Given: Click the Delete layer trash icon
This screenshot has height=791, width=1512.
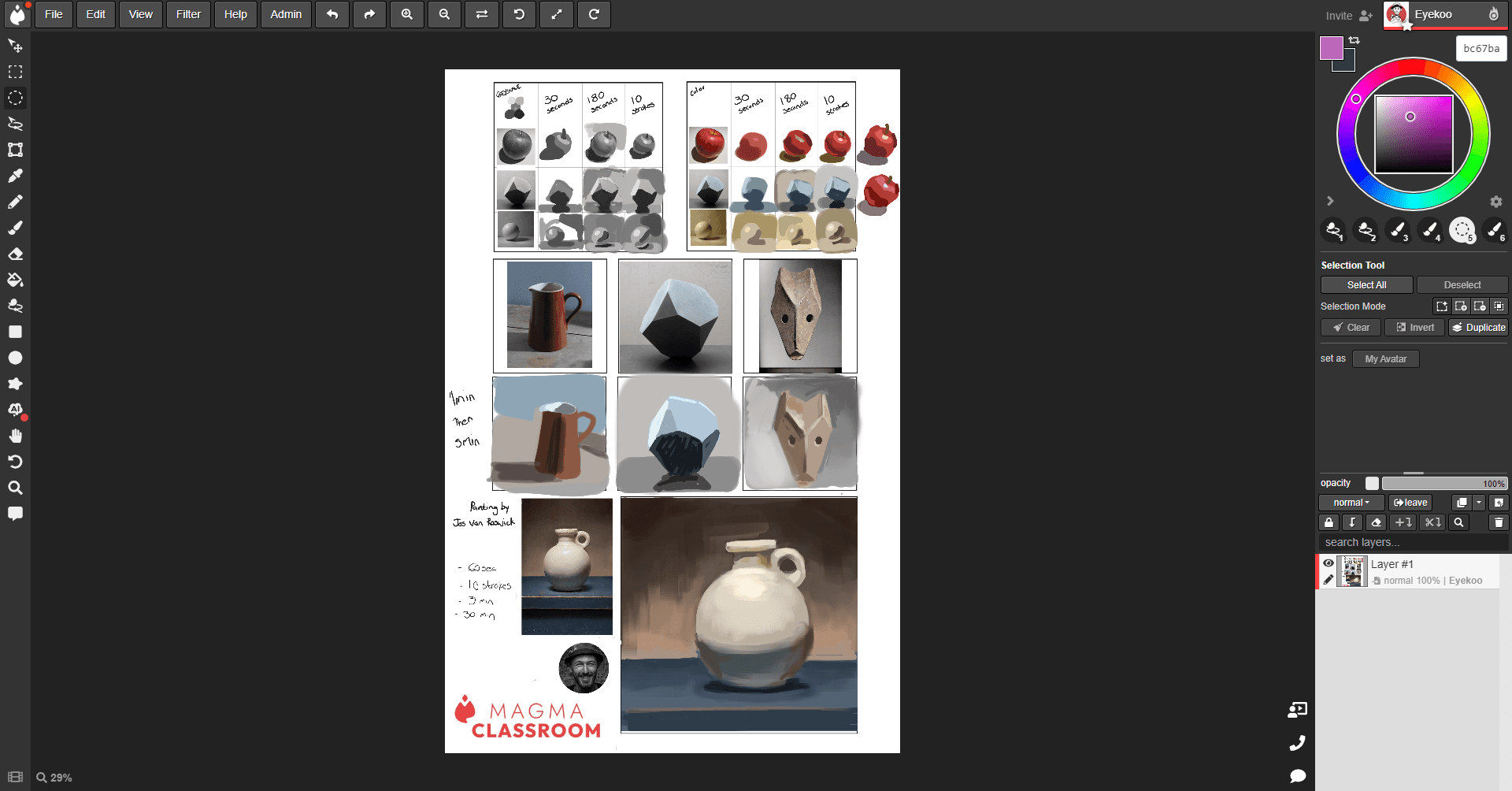Looking at the screenshot, I should (1499, 522).
